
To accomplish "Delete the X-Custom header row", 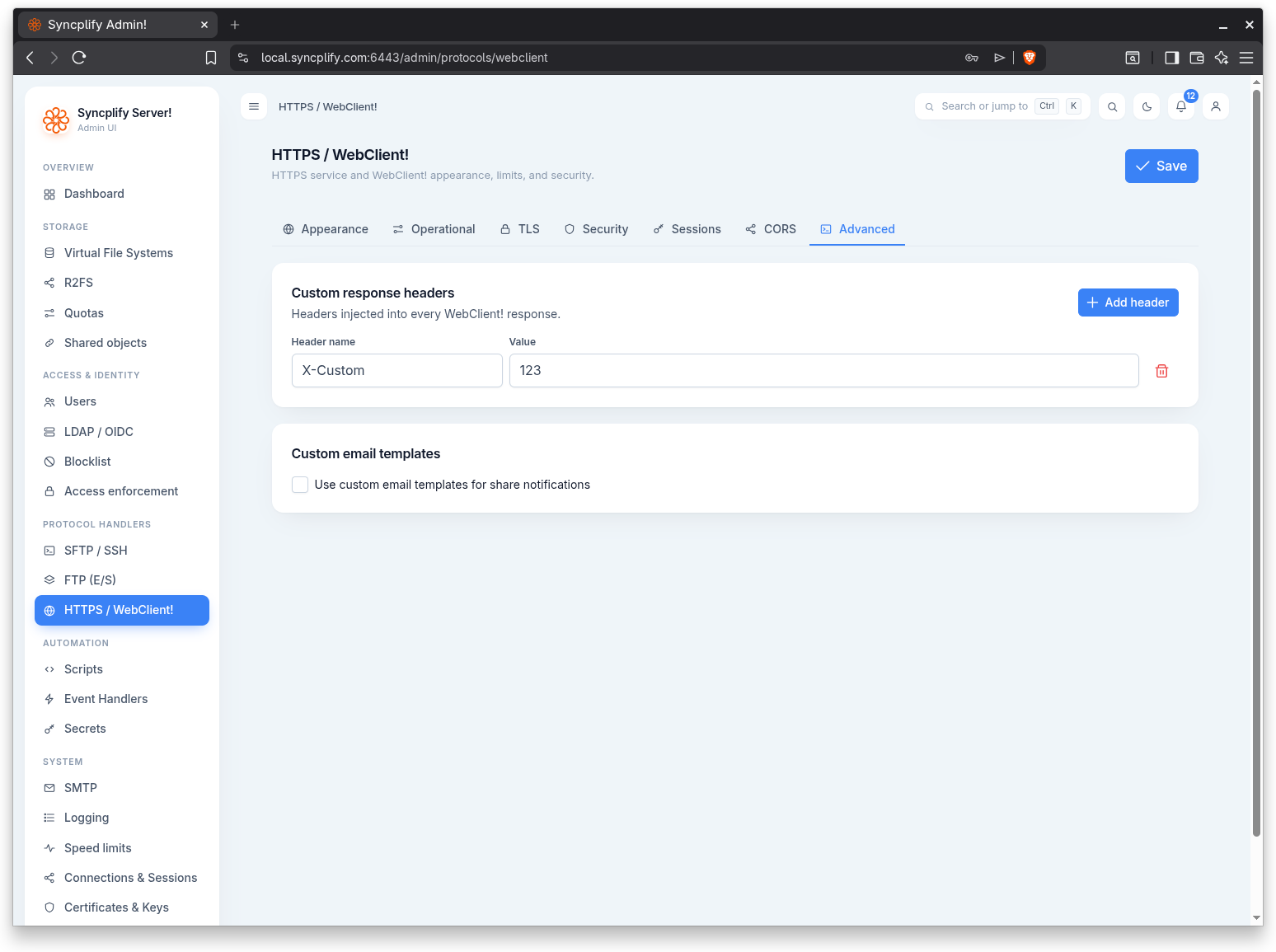I will (x=1161, y=371).
